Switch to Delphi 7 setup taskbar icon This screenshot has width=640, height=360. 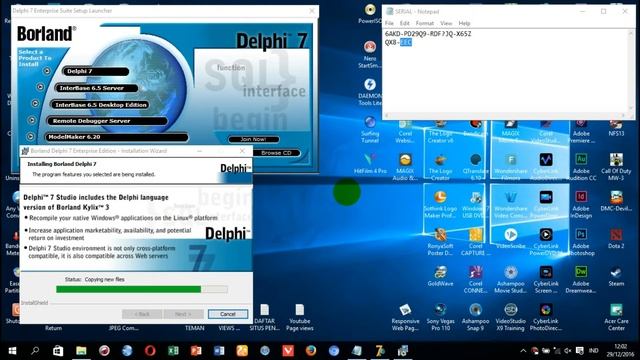[380, 351]
